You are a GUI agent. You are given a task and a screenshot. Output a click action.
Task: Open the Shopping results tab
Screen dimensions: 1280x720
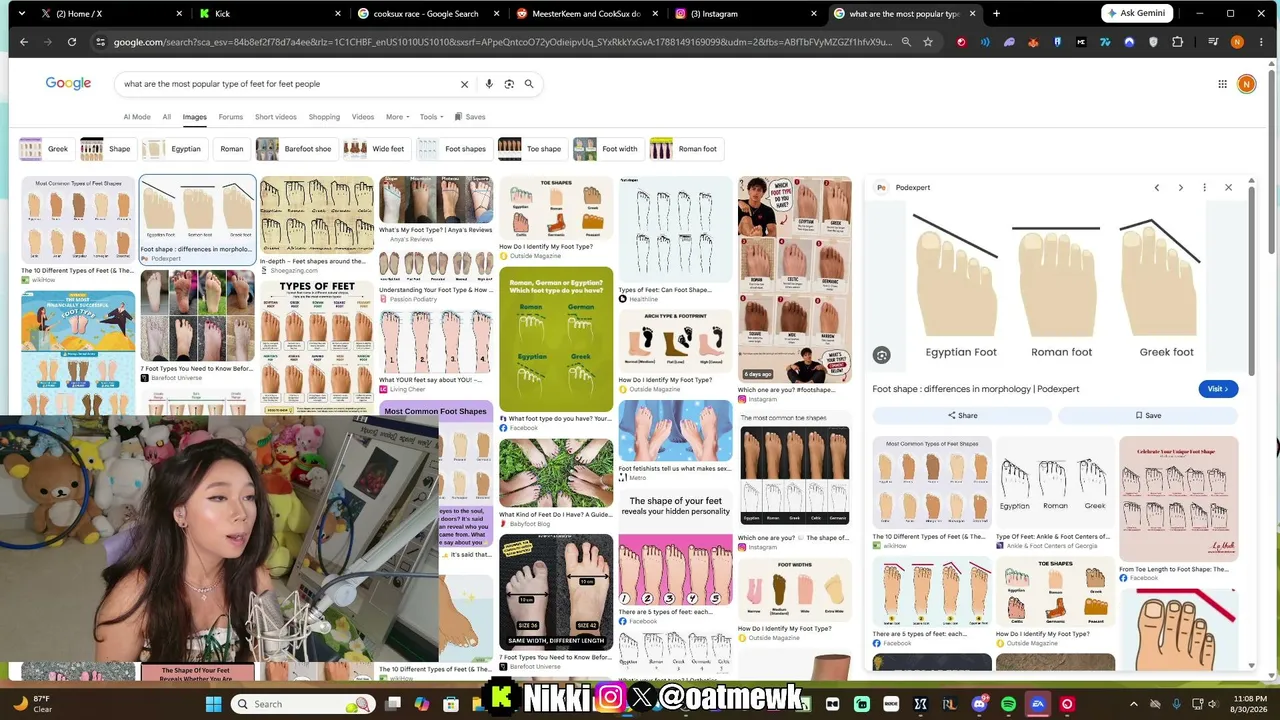324,117
